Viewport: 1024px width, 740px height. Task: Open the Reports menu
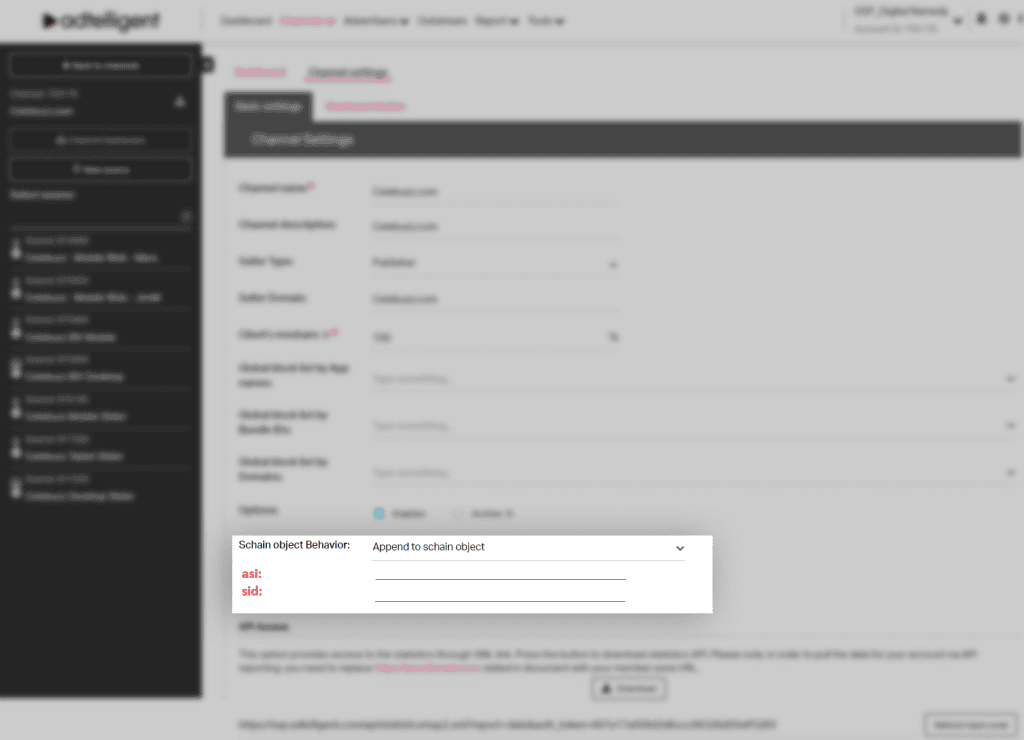(496, 21)
